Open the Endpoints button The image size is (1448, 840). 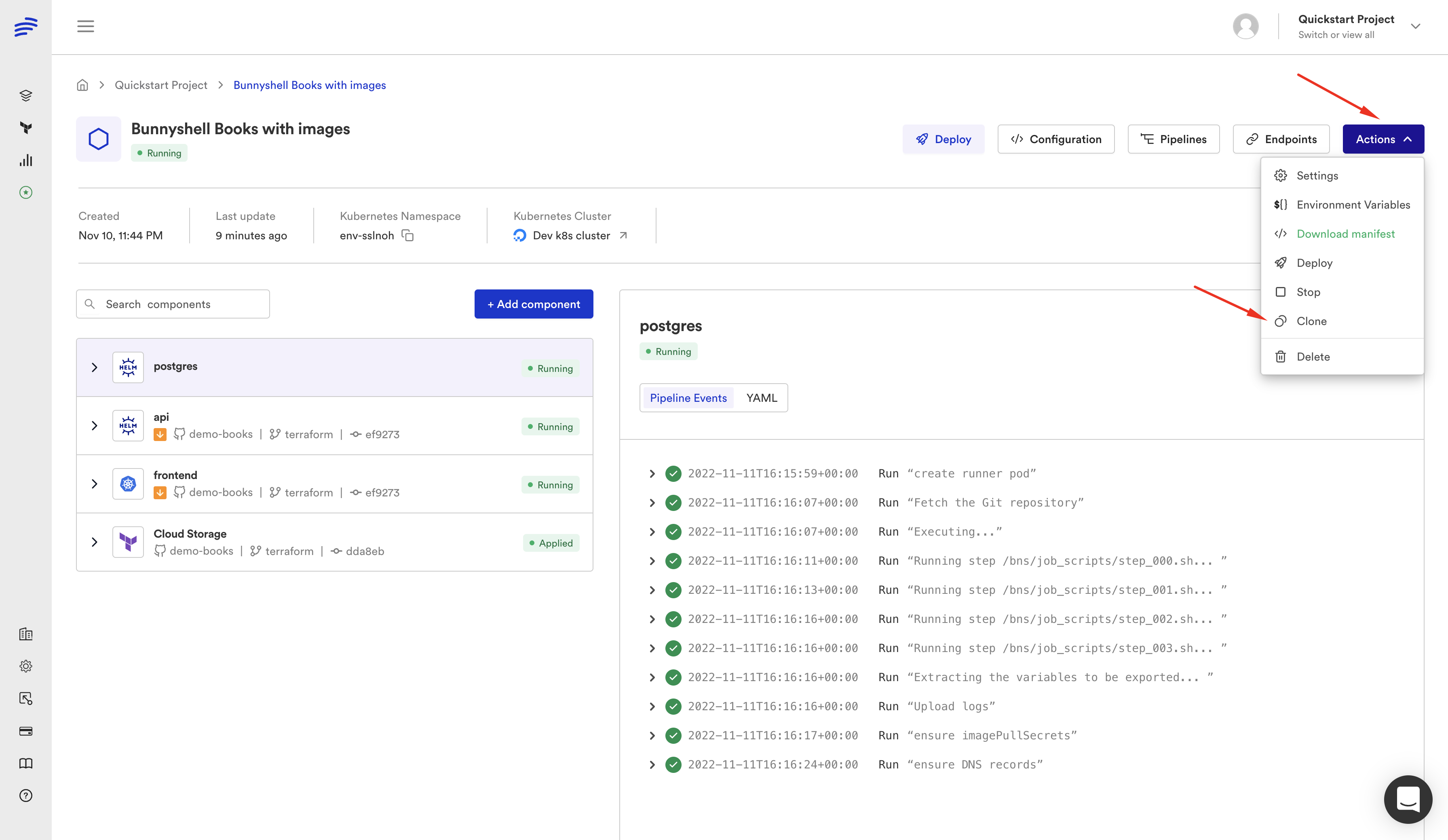click(1281, 139)
